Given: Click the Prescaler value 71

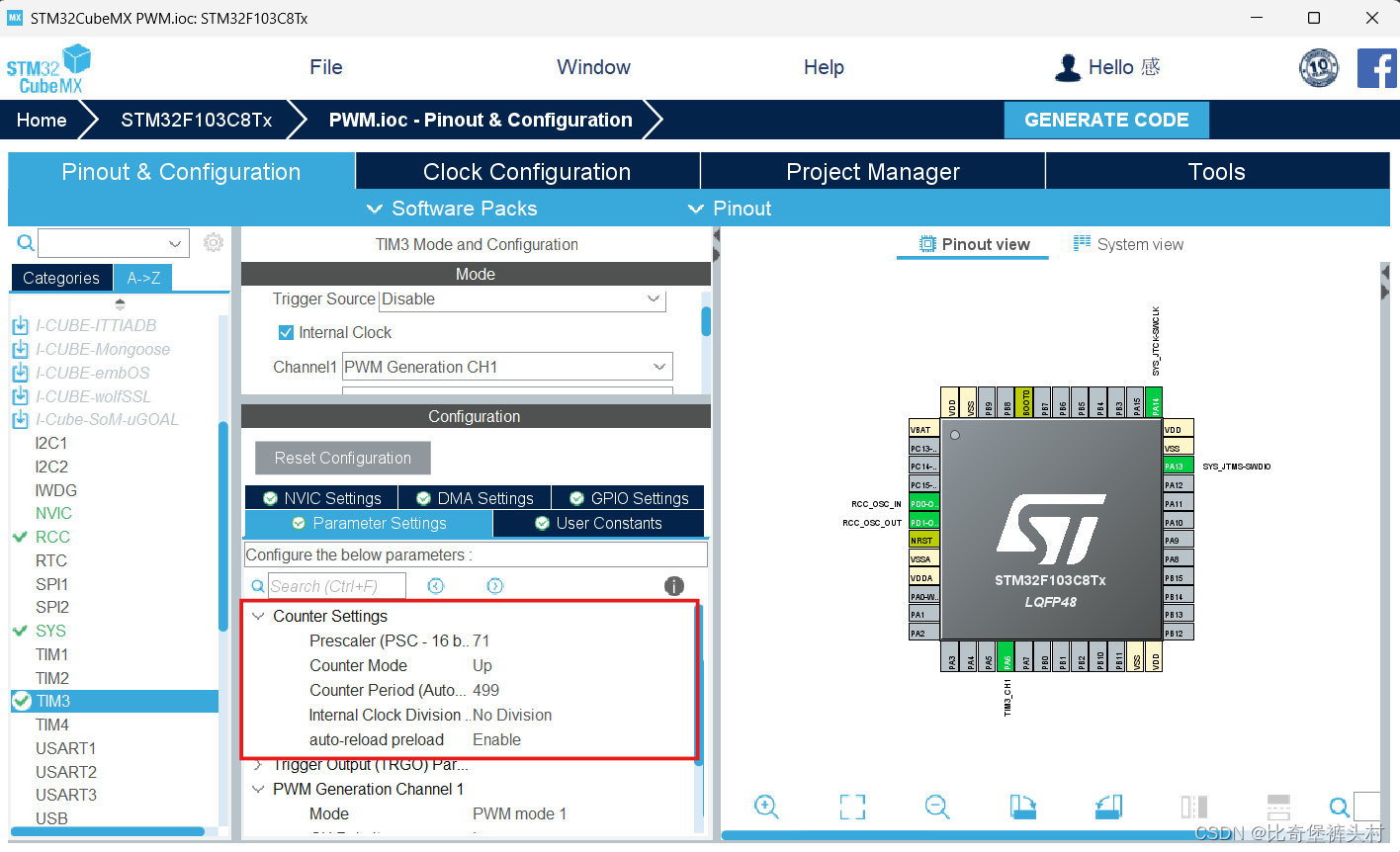Looking at the screenshot, I should coord(481,640).
